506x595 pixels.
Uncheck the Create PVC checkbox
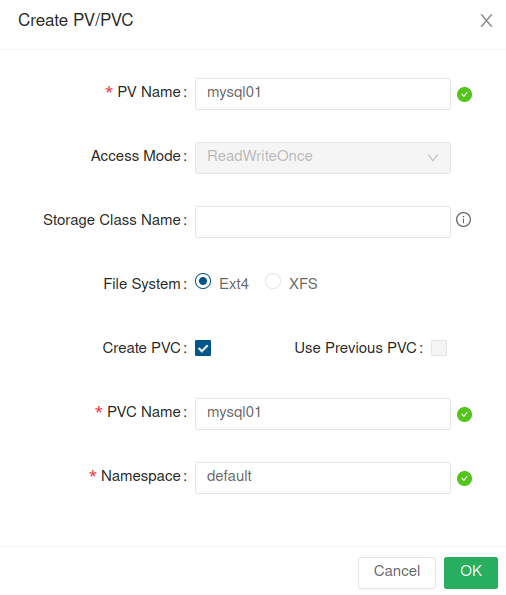pyautogui.click(x=203, y=348)
